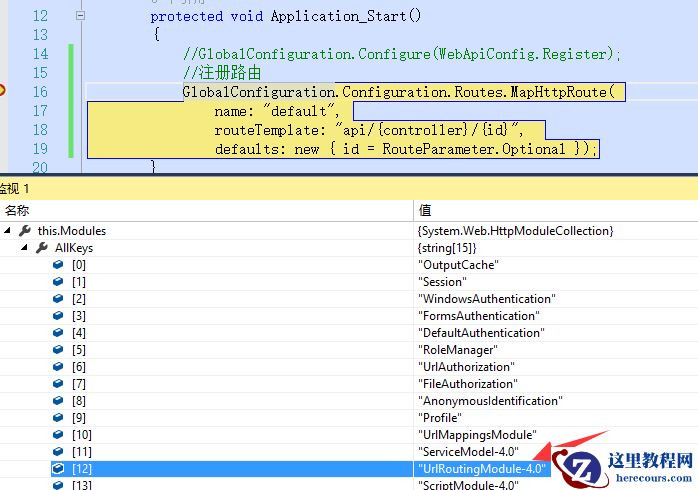Click the "FileAuthorization" value
This screenshot has width=698, height=490.
[468, 384]
